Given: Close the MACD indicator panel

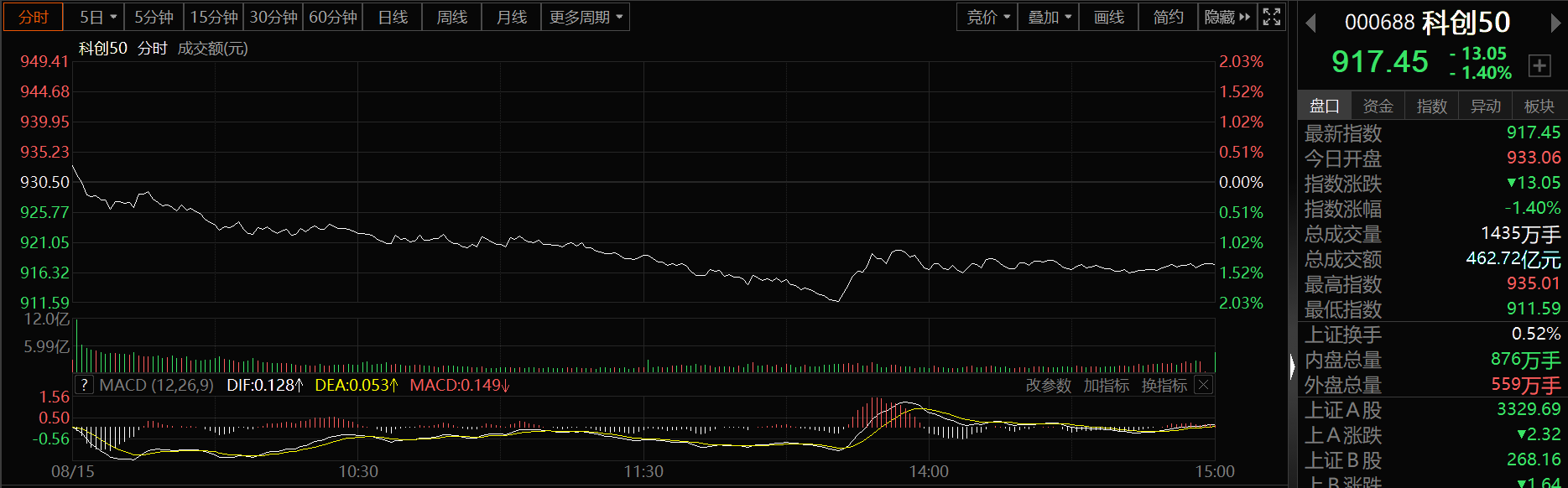Looking at the screenshot, I should (1203, 385).
